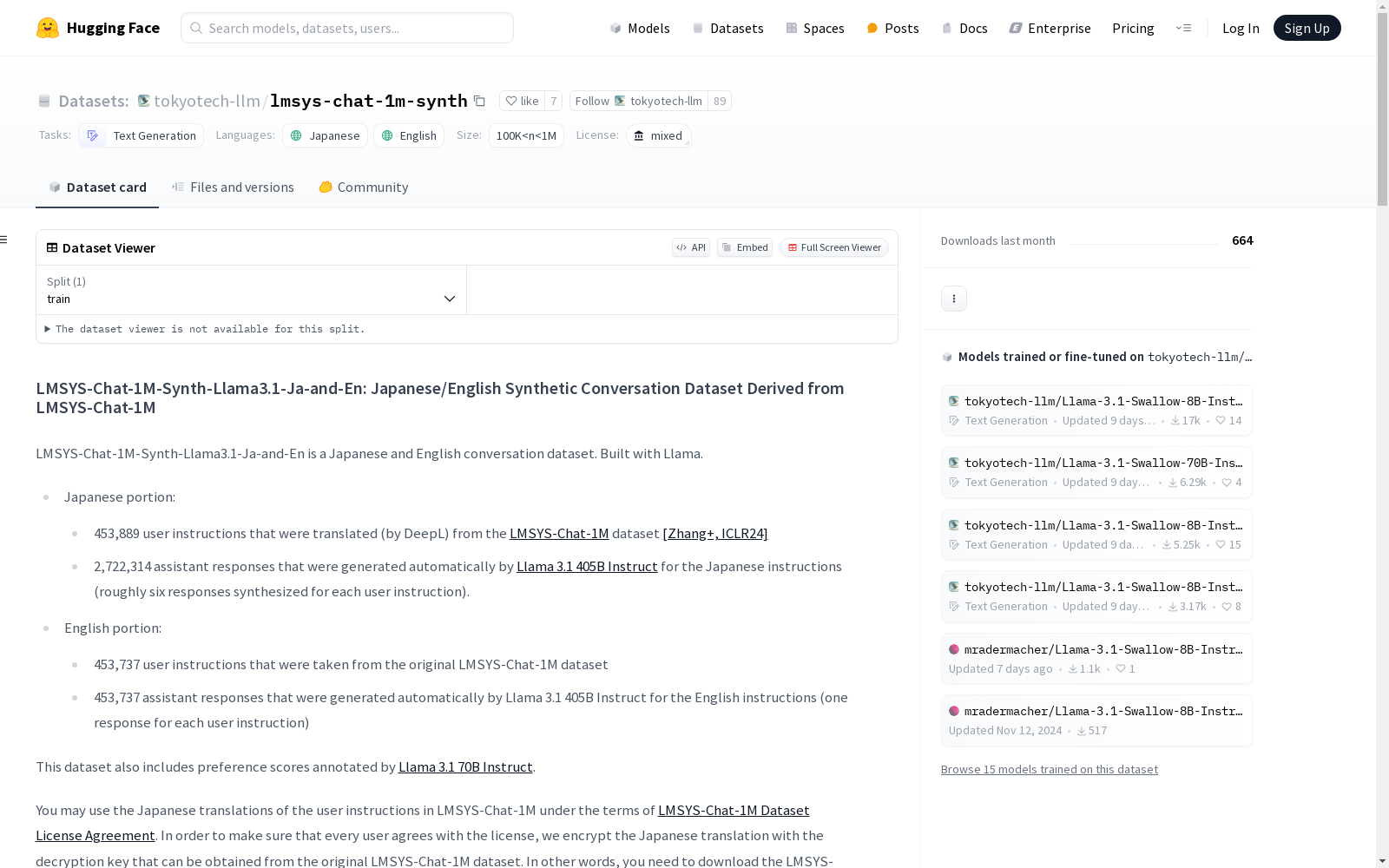
Task: Open the Swallow-8B model card with 17k downloads
Action: [1096, 411]
